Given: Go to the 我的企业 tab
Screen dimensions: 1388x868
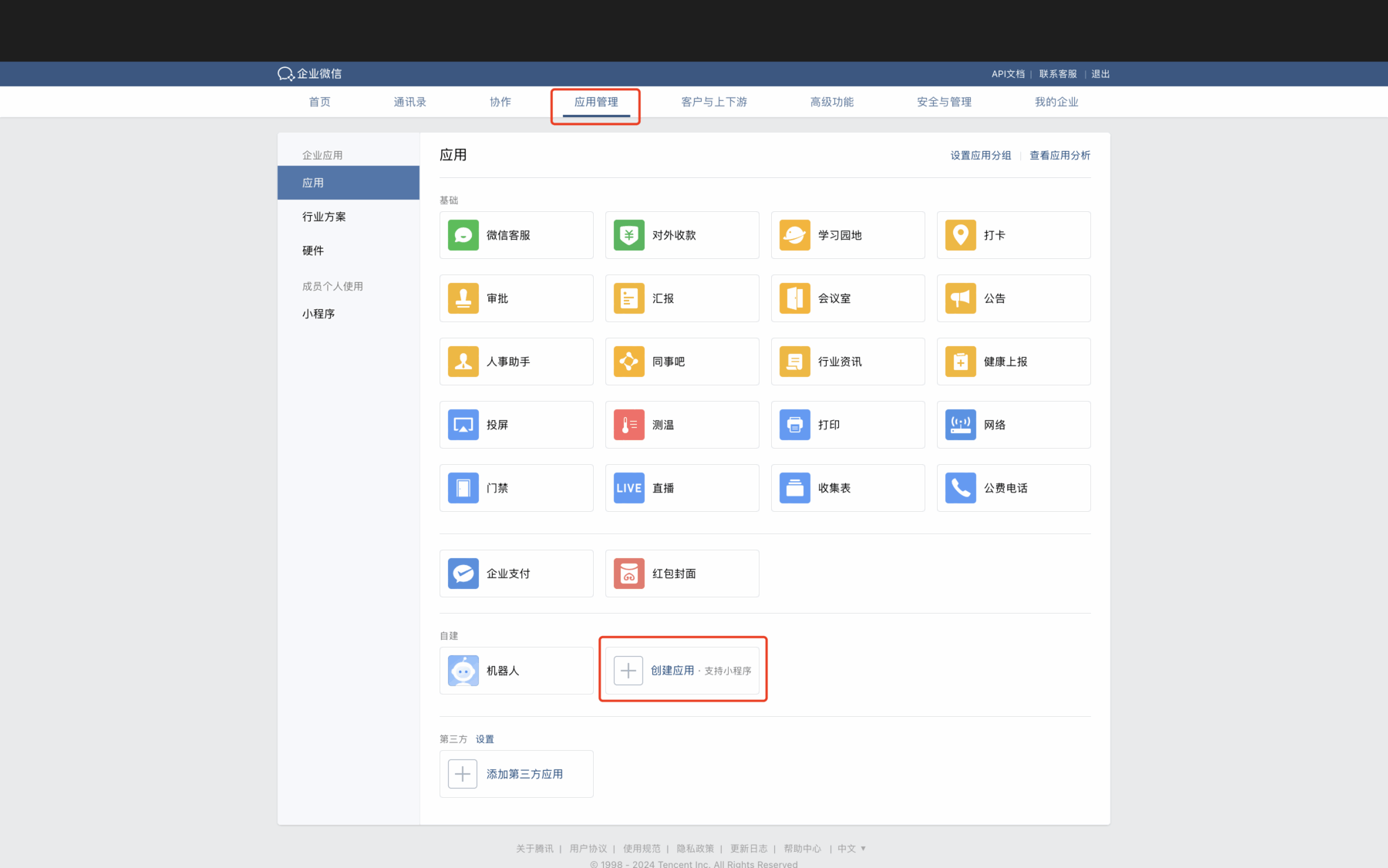Looking at the screenshot, I should tap(1056, 102).
